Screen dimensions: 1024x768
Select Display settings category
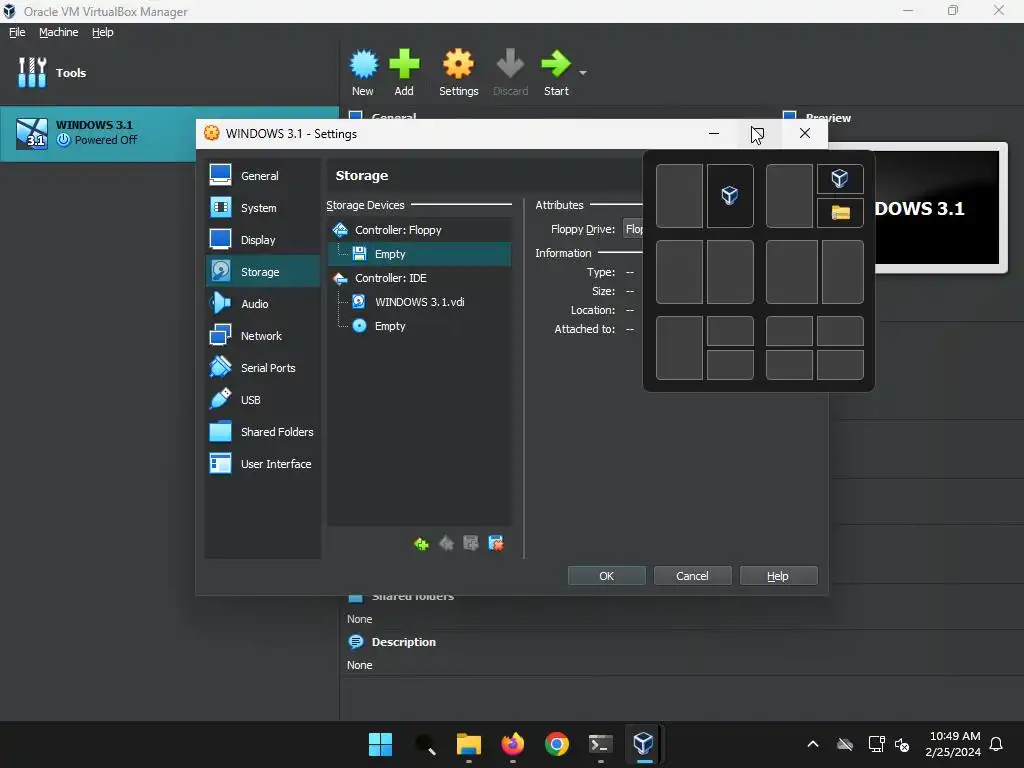[x=263, y=240]
